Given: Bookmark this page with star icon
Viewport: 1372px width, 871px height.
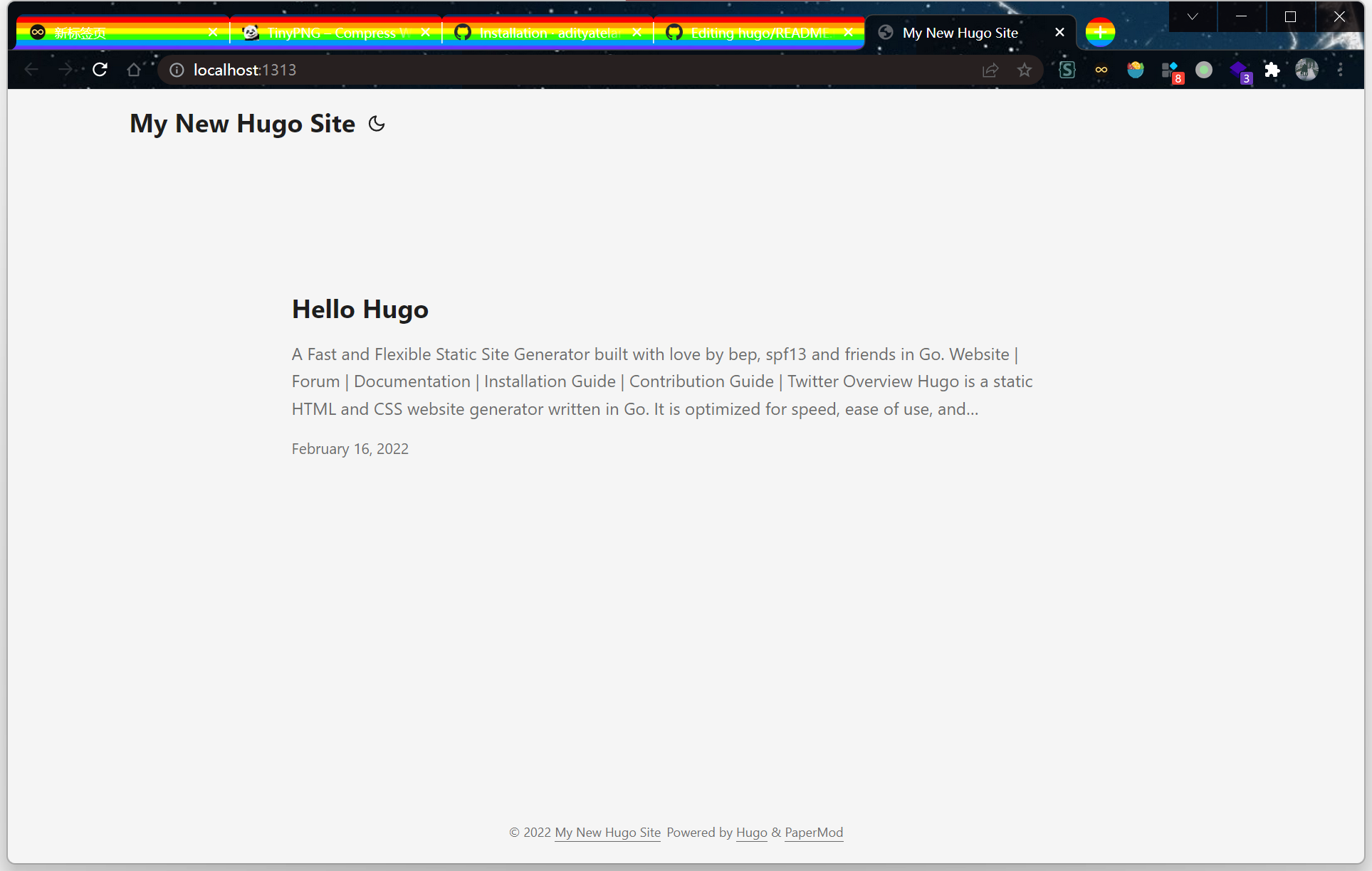Looking at the screenshot, I should pyautogui.click(x=1025, y=70).
